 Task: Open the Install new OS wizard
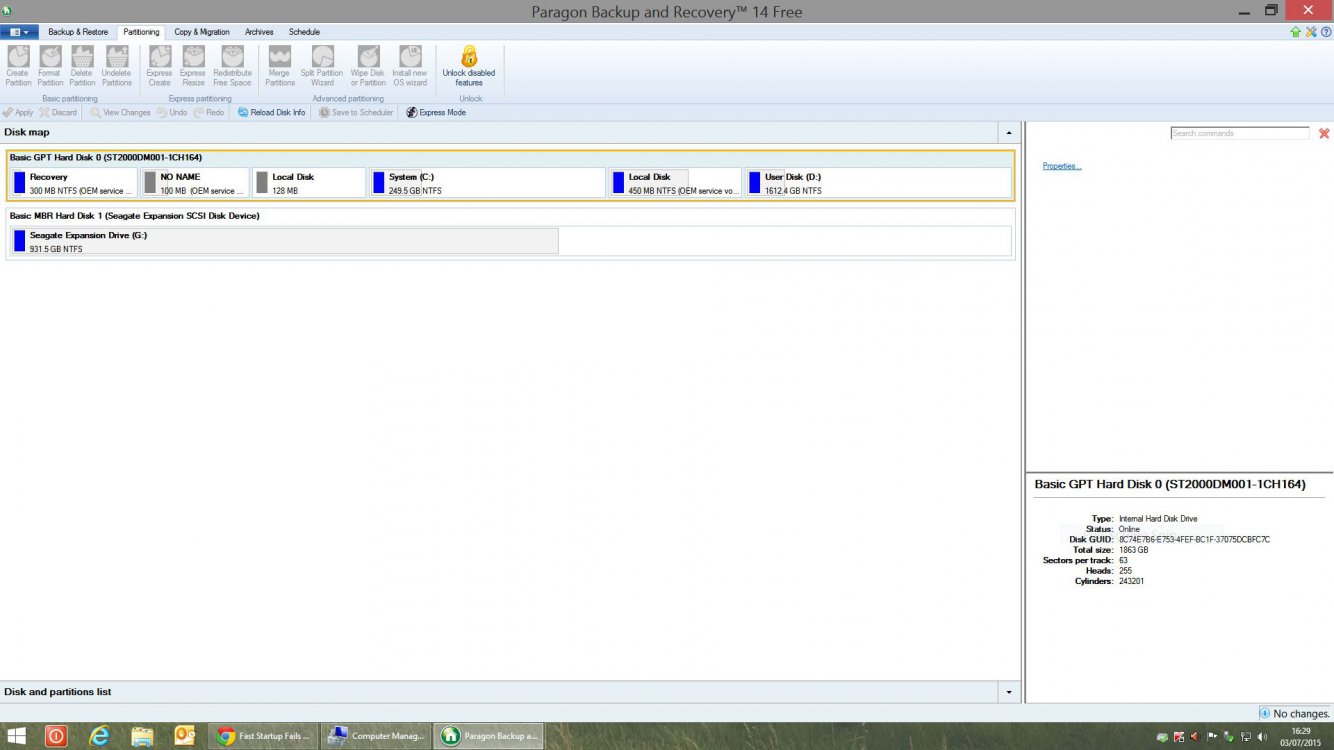(x=410, y=66)
